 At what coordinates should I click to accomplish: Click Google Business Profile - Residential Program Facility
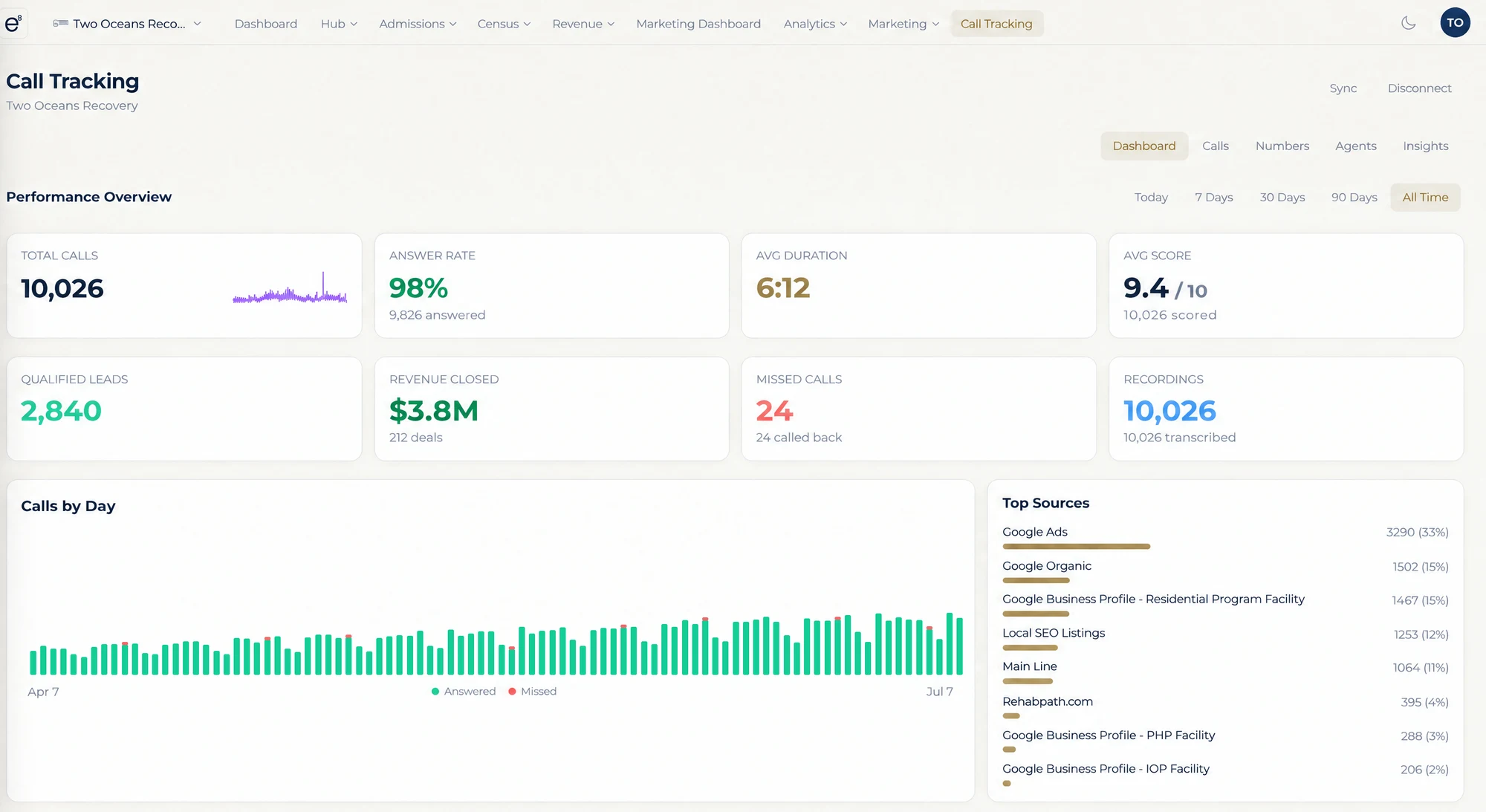pyautogui.click(x=1153, y=600)
